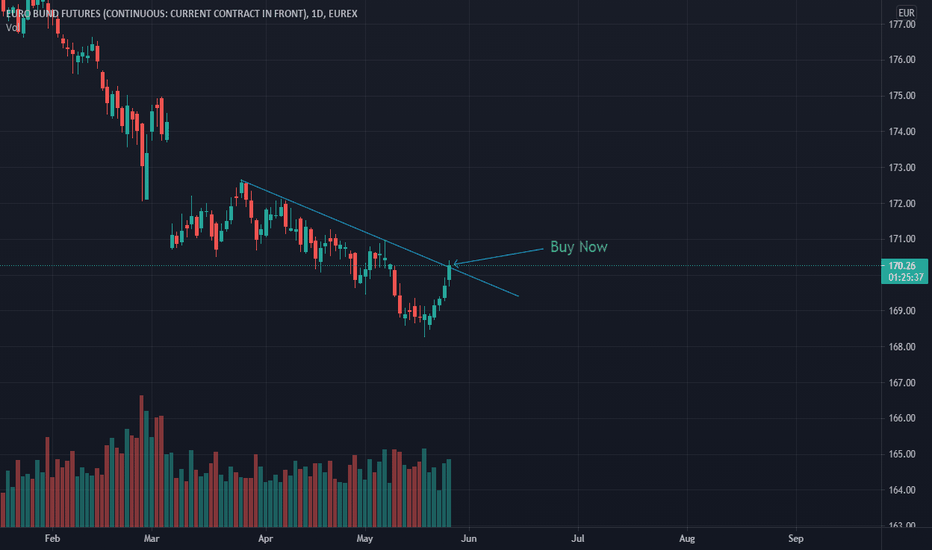The width and height of the screenshot is (932, 550).
Task: Click the 167.00 price axis label
Action: point(902,383)
